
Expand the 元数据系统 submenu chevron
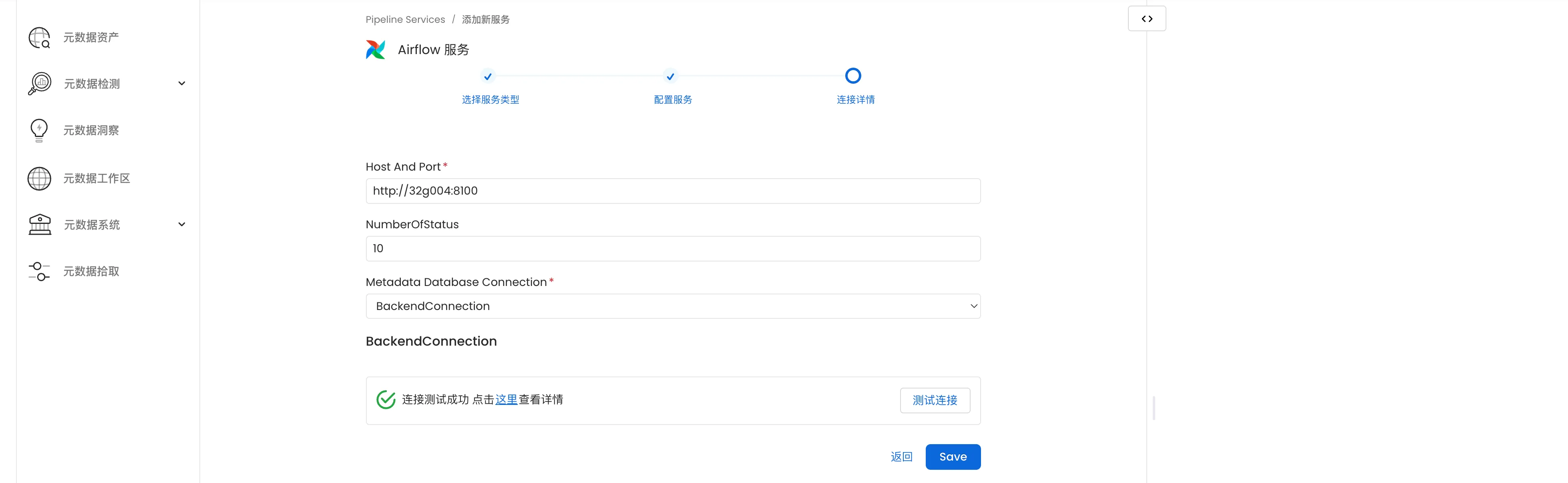181,225
